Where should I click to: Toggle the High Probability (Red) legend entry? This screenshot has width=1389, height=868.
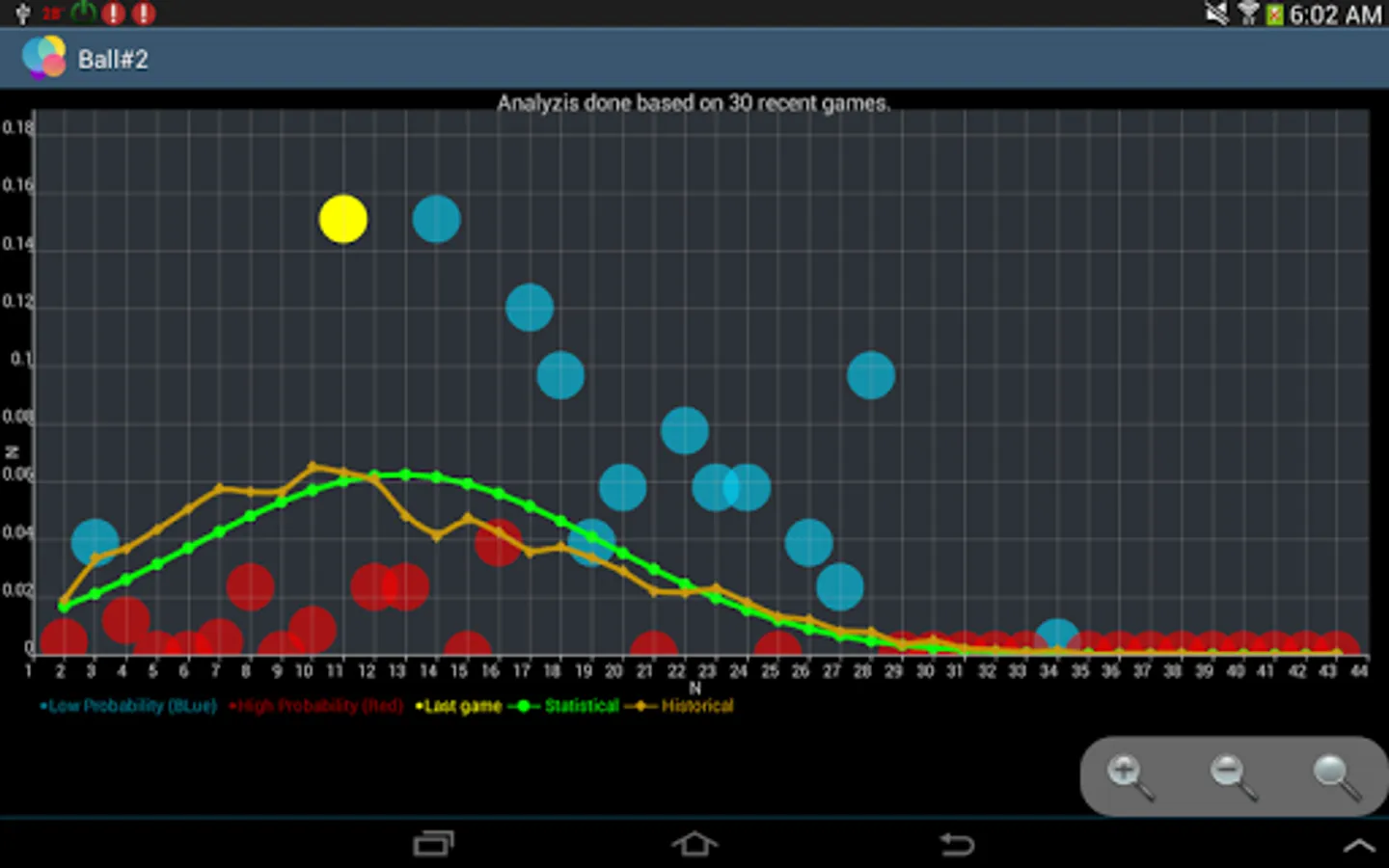pyautogui.click(x=318, y=706)
